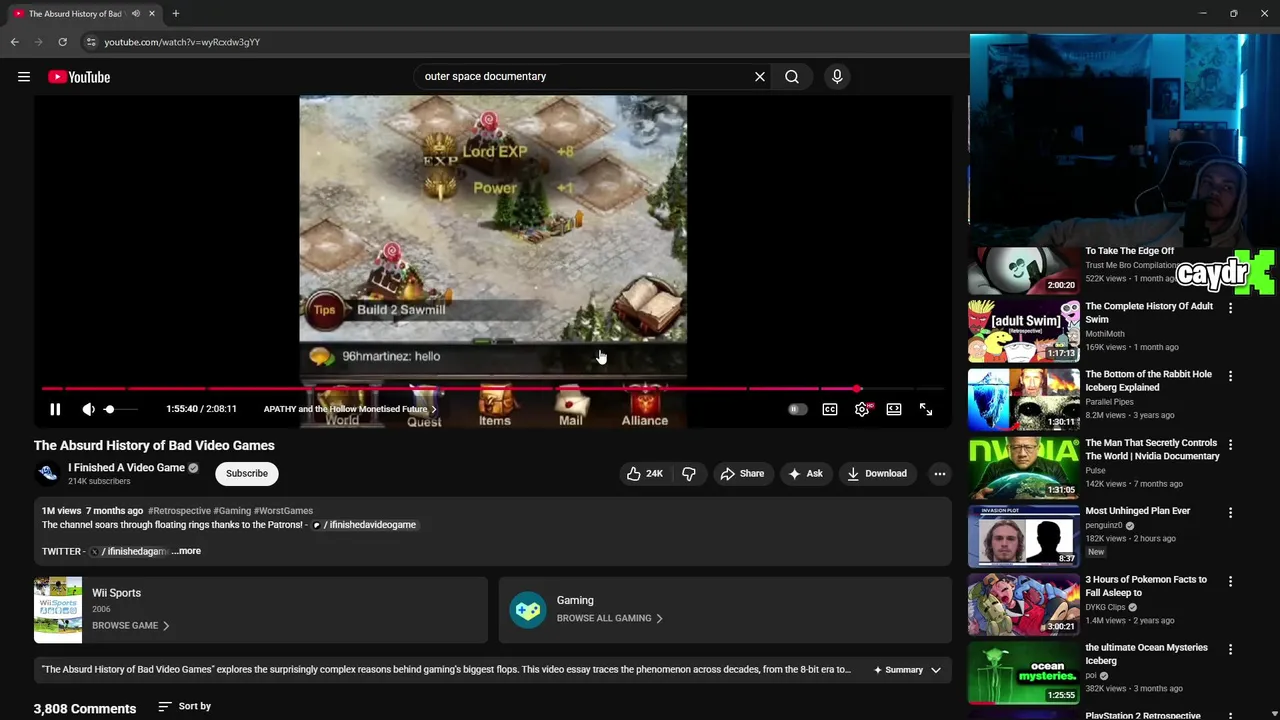Open the Ask AI button
This screenshot has height=720, width=1280.
coord(805,474)
